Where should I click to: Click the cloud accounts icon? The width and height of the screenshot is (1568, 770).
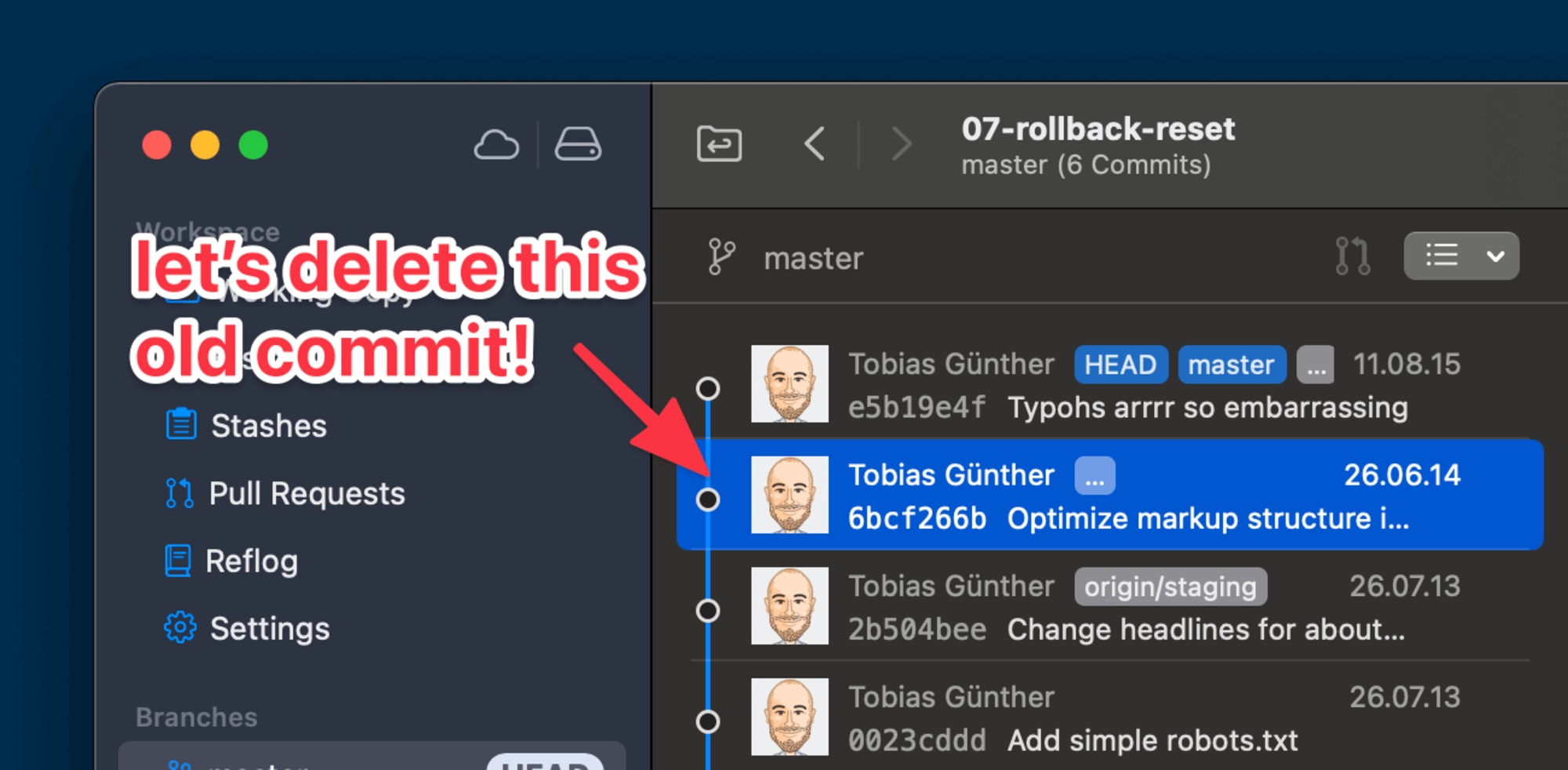click(496, 145)
